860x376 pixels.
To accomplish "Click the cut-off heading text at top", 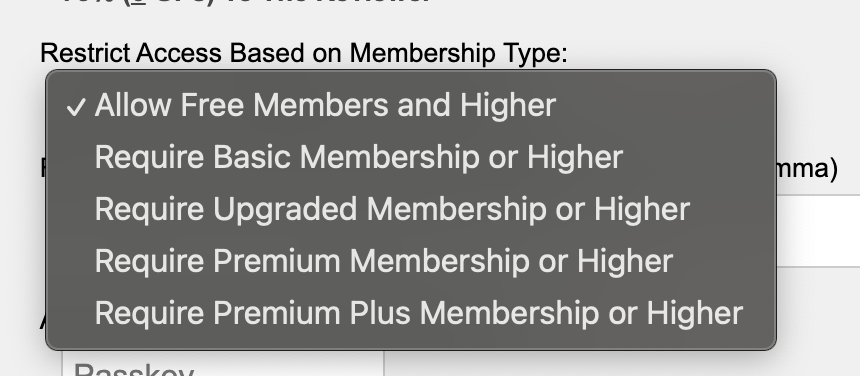I will [x=244, y=2].
